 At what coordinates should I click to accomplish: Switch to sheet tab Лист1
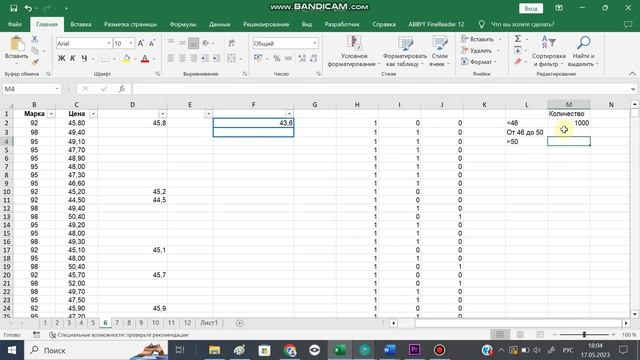pos(209,323)
